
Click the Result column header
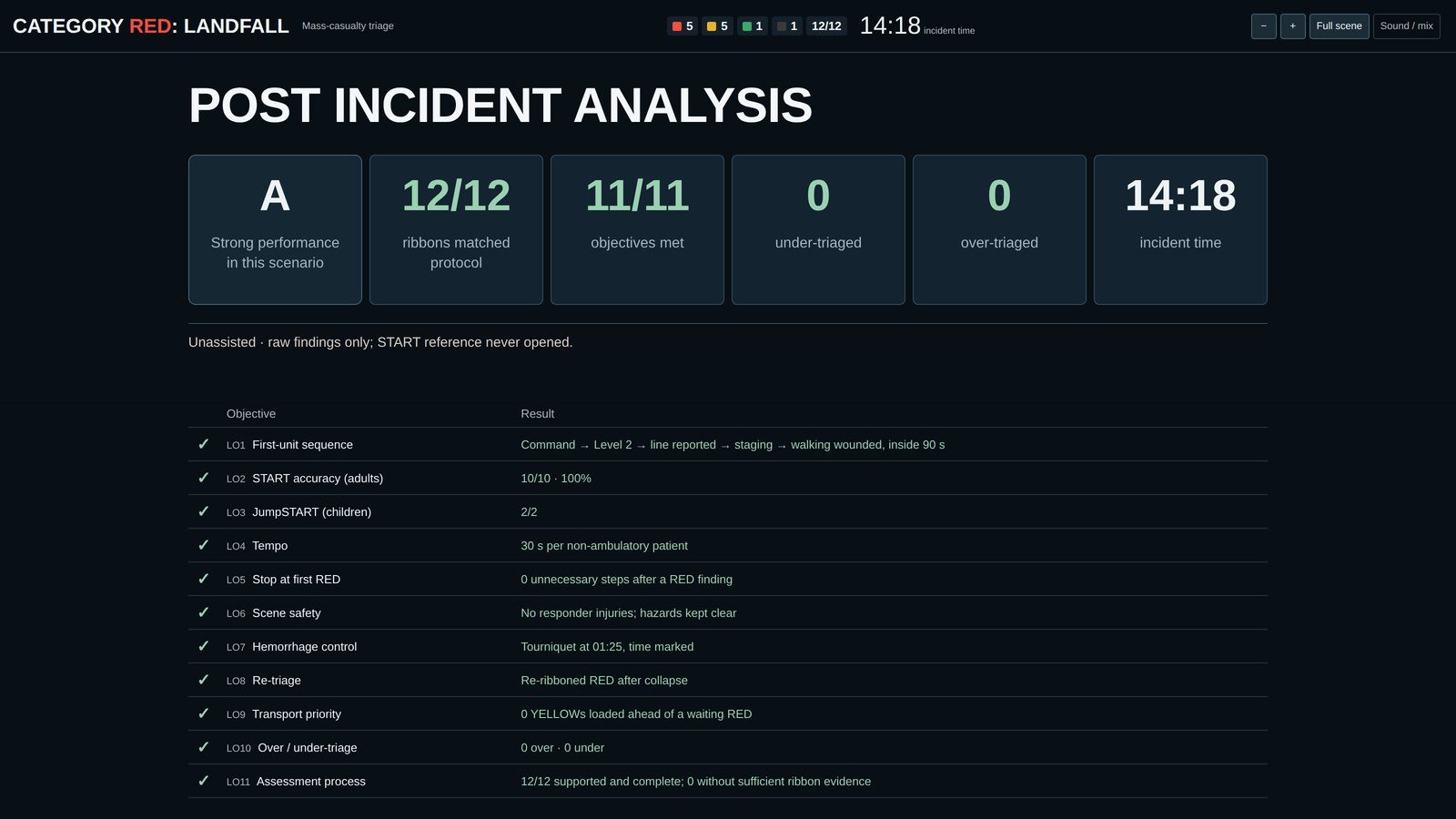click(537, 413)
